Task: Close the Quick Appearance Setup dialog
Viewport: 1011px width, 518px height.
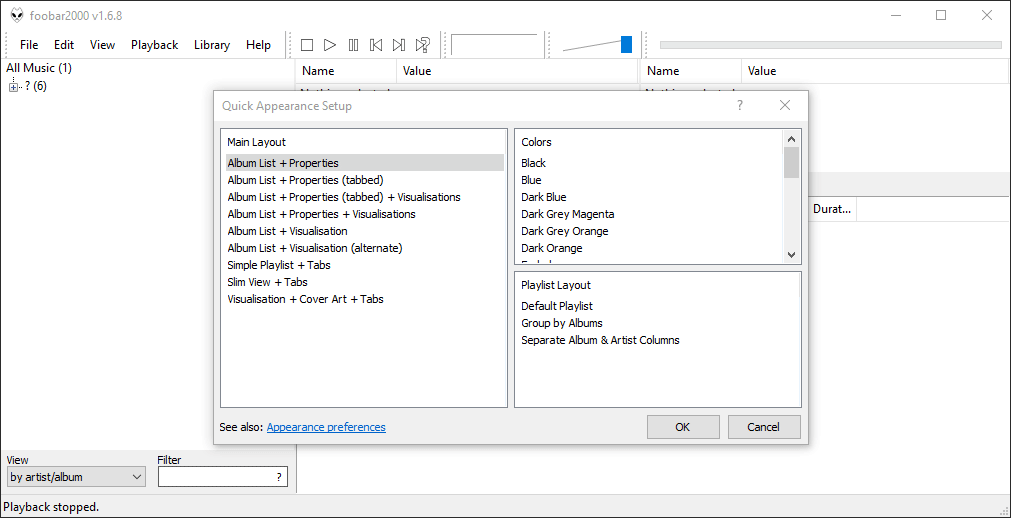Action: [785, 105]
